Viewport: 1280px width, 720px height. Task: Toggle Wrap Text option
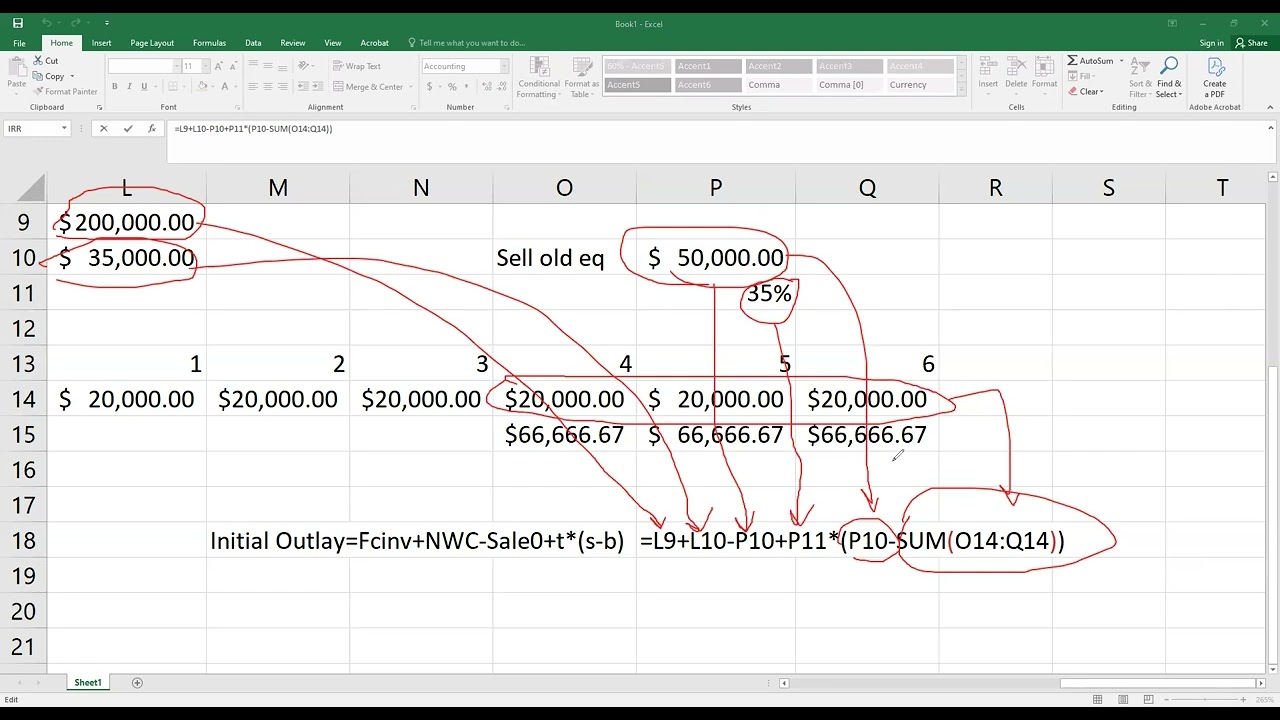pyautogui.click(x=357, y=66)
